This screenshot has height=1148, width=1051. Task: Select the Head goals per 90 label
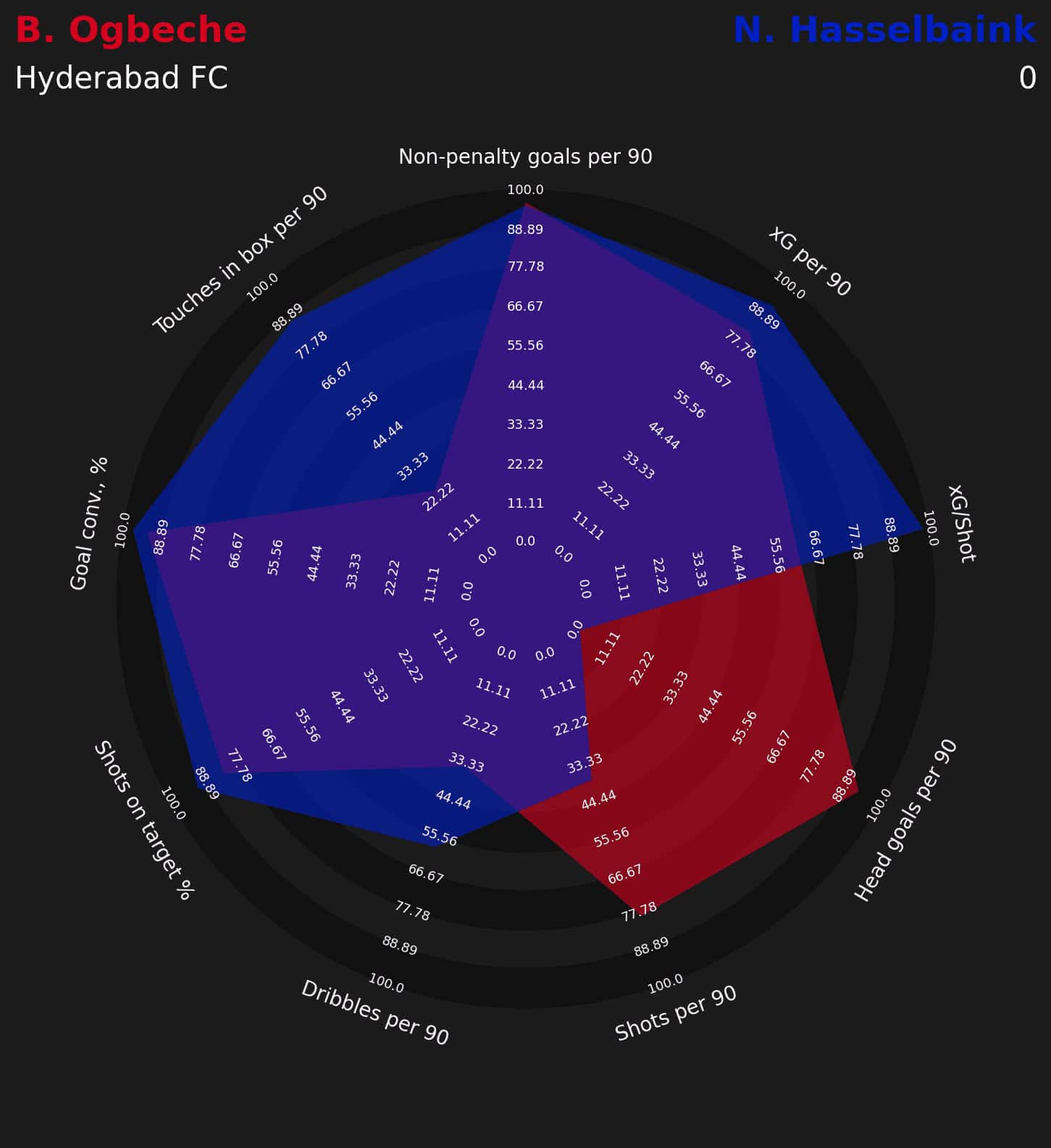905,820
